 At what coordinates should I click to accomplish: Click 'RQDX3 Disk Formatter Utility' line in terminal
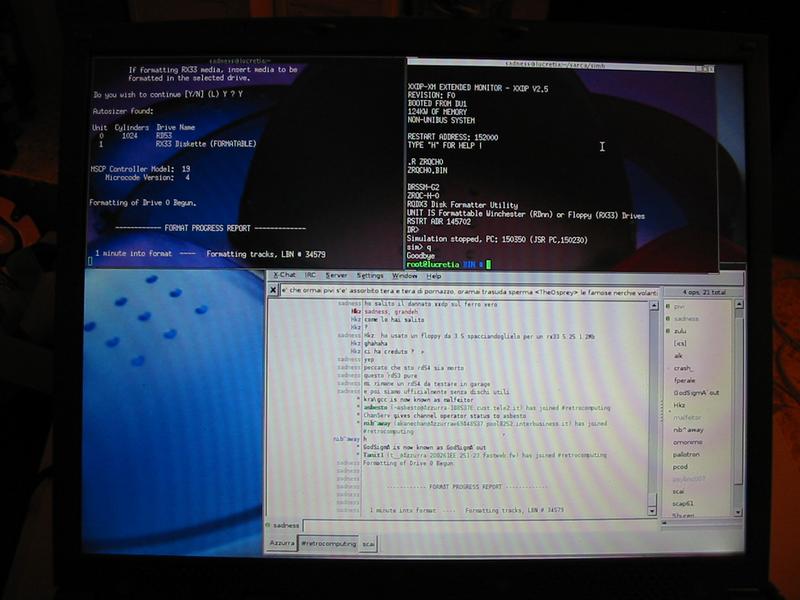[x=462, y=205]
